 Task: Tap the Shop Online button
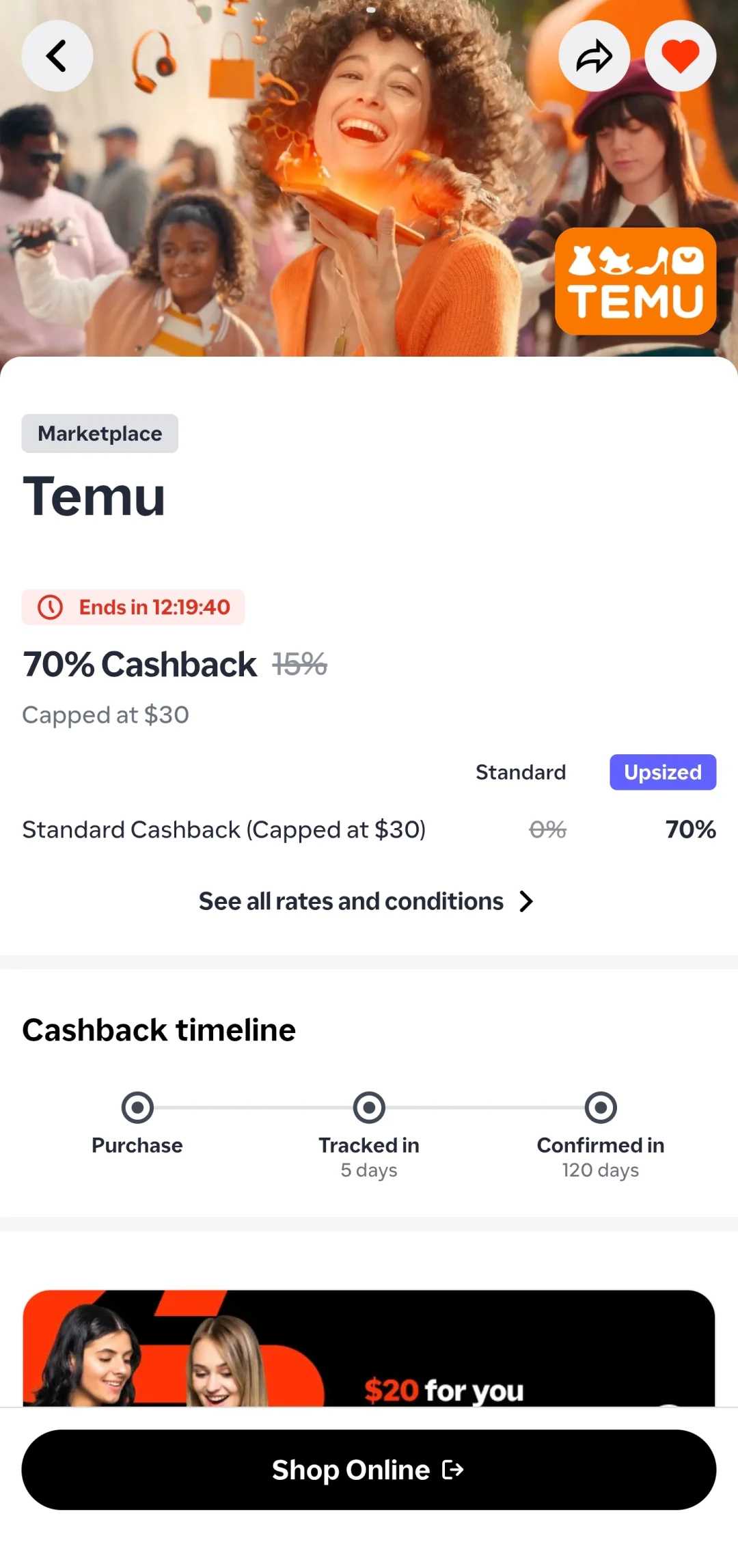point(369,1470)
